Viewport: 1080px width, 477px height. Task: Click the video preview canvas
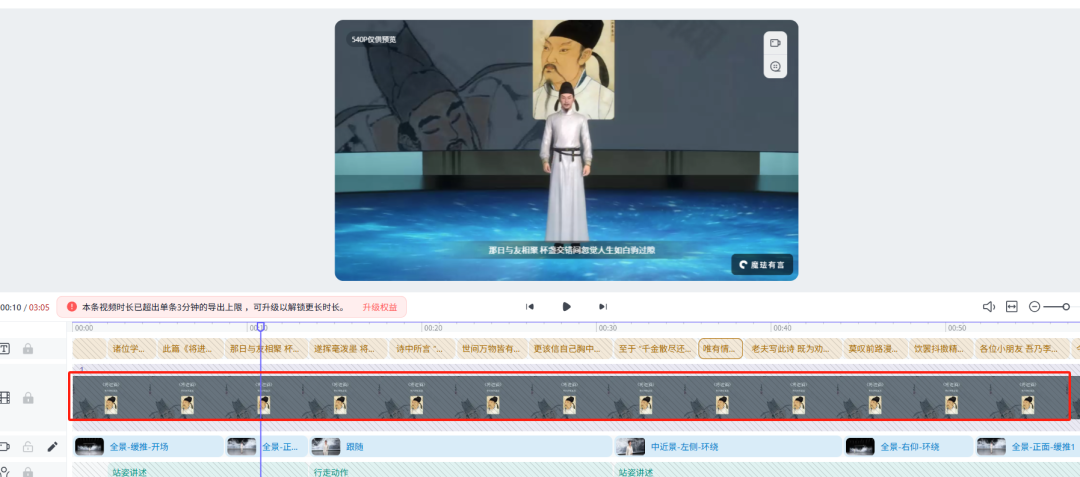click(x=566, y=150)
